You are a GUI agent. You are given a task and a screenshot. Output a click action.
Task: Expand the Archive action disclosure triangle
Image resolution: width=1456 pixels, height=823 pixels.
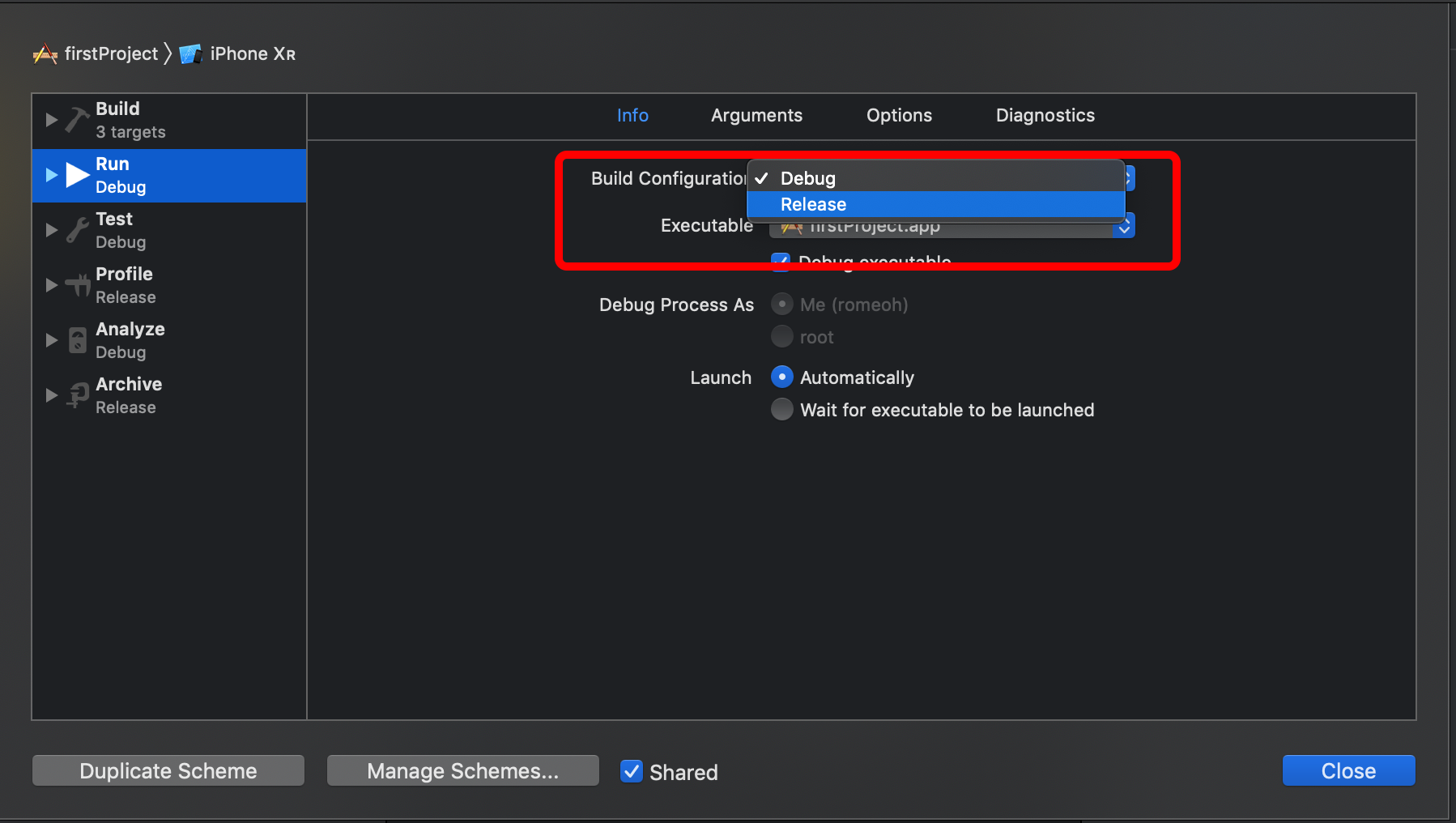52,395
